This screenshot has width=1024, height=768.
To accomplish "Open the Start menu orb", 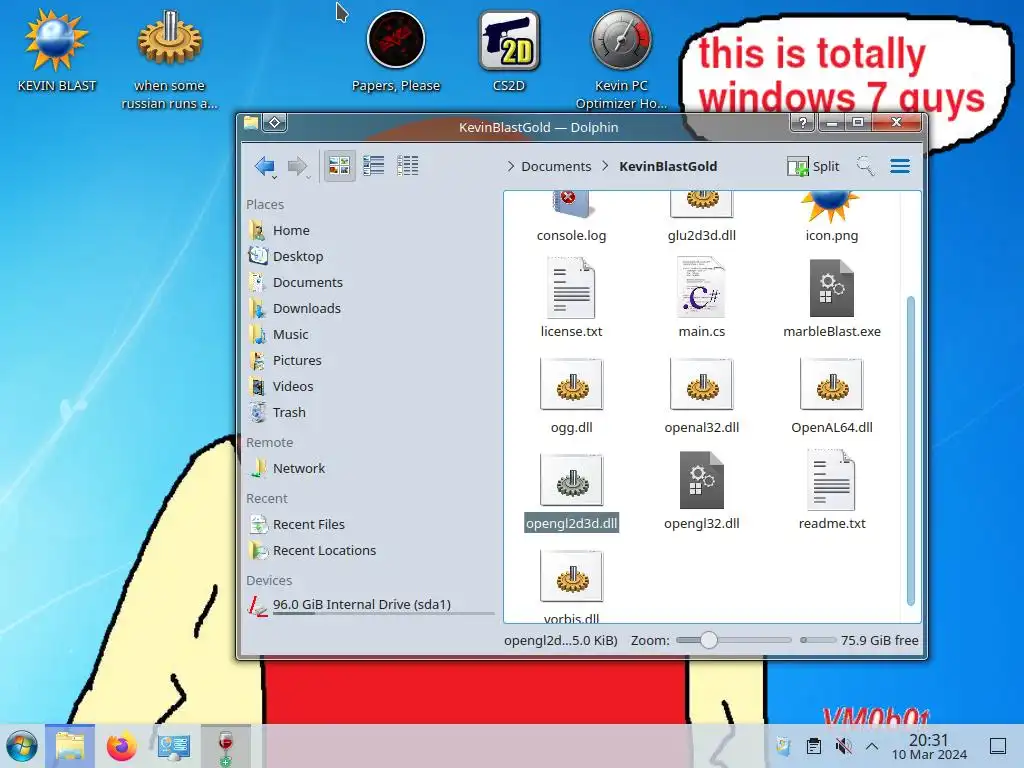I will tap(22, 746).
